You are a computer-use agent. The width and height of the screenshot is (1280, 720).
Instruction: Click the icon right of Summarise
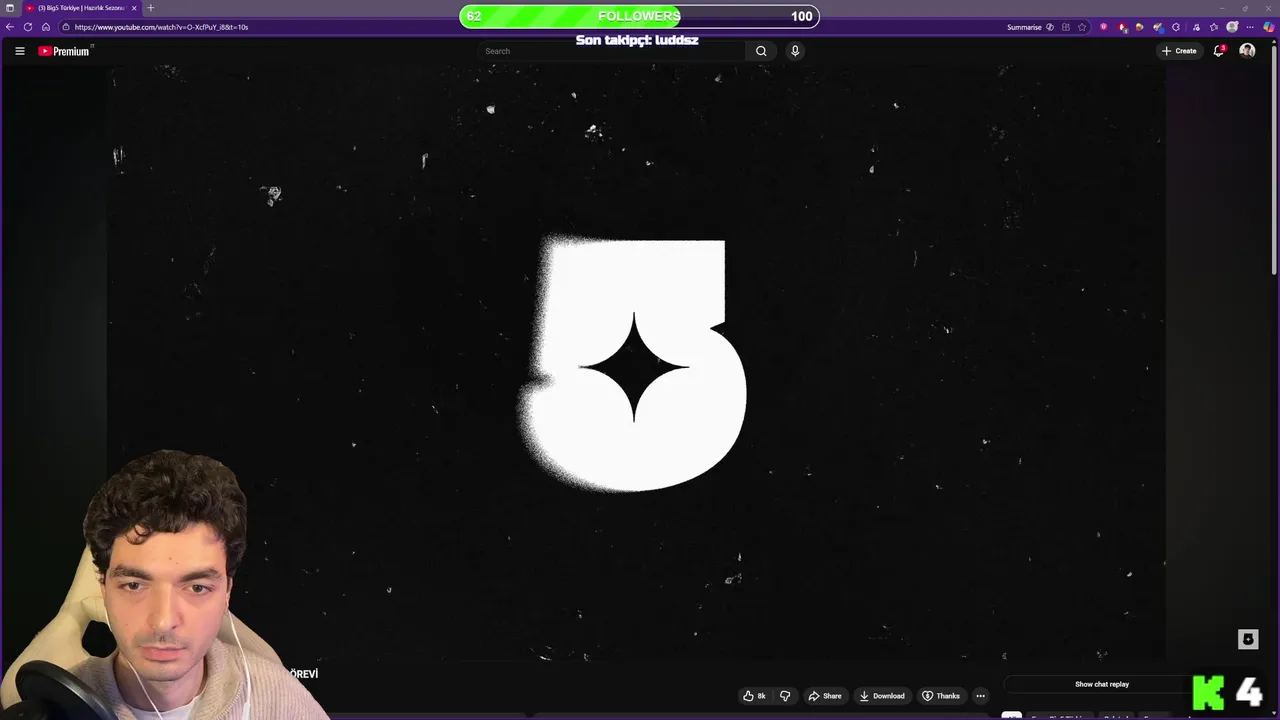tap(1050, 27)
